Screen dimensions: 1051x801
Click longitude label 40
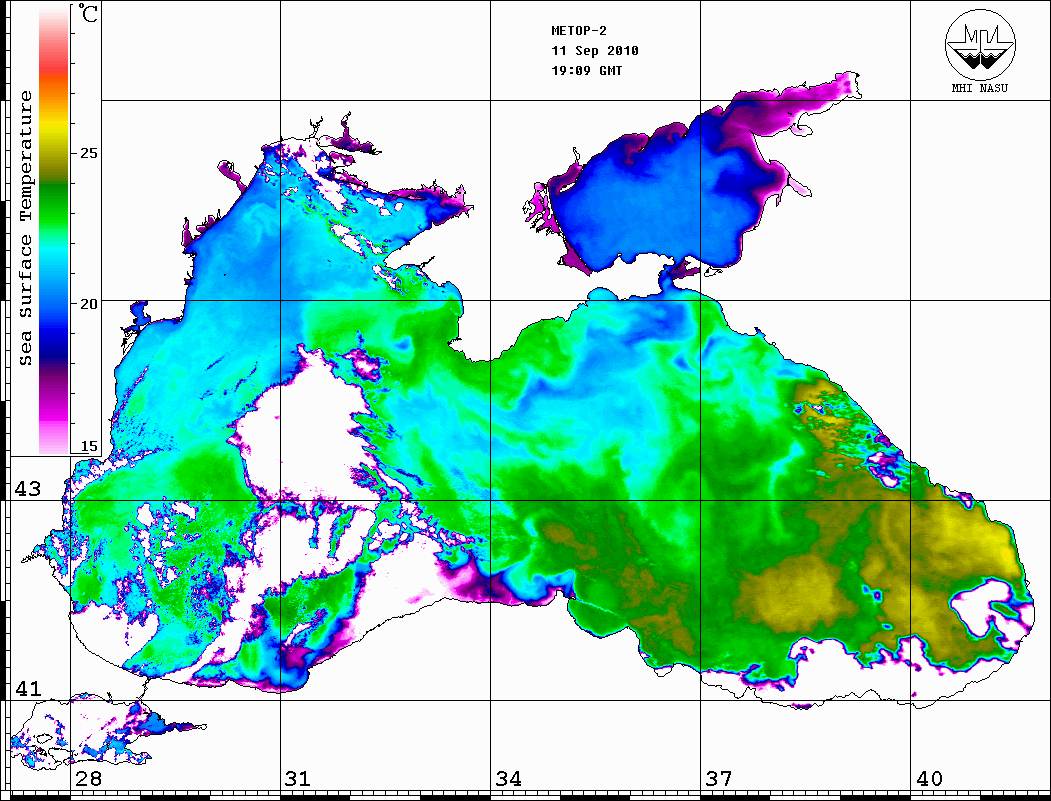[929, 779]
